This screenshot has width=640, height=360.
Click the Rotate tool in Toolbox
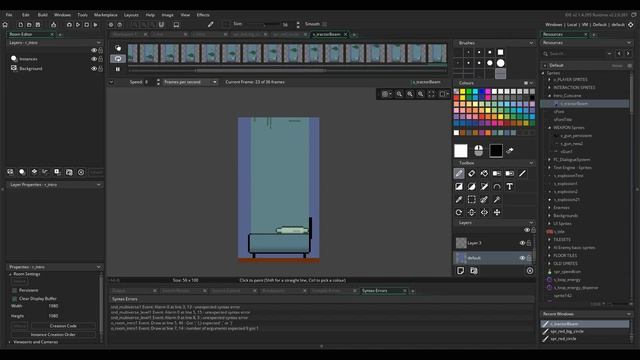click(459, 212)
